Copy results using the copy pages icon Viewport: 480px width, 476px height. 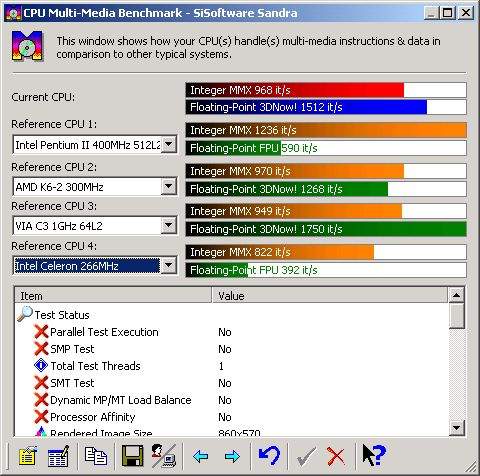[x=96, y=456]
